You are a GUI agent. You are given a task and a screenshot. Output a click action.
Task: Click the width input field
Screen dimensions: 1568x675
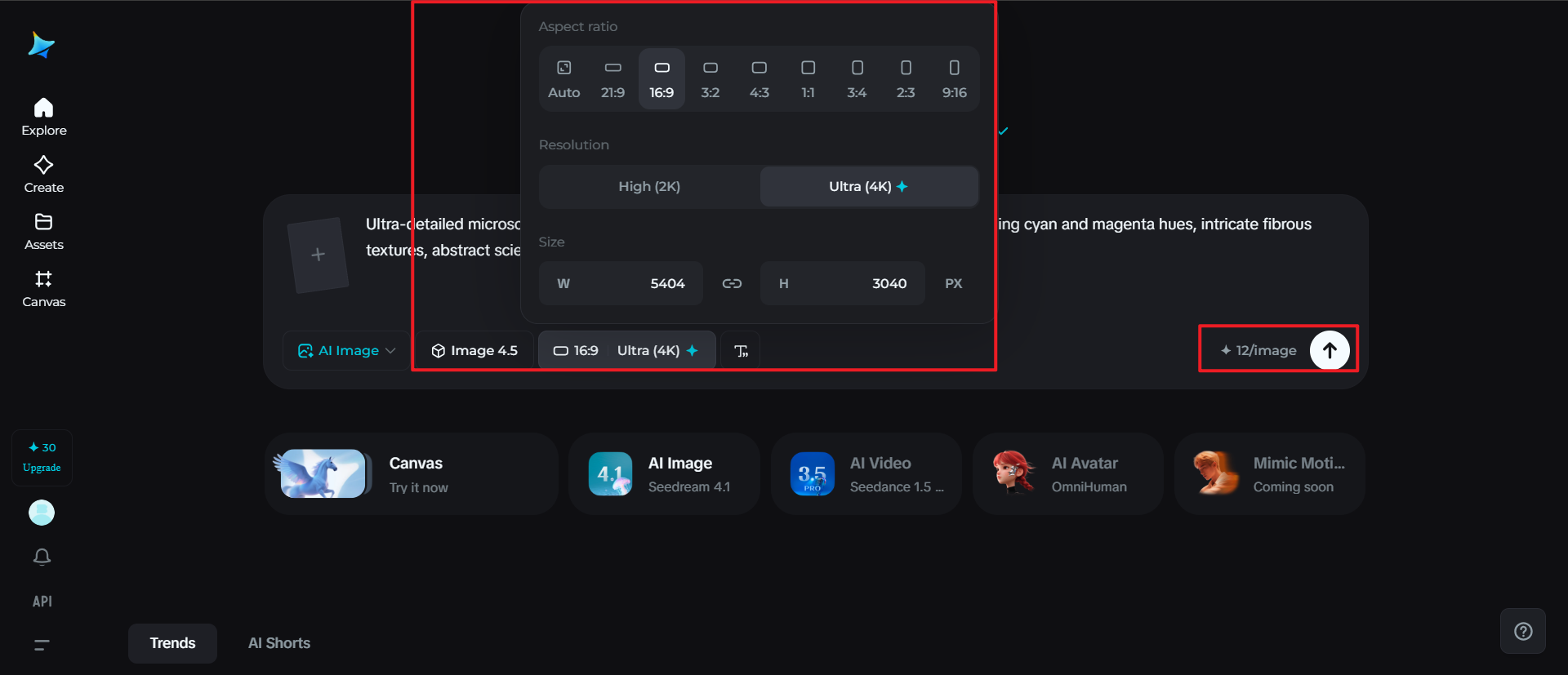point(621,283)
